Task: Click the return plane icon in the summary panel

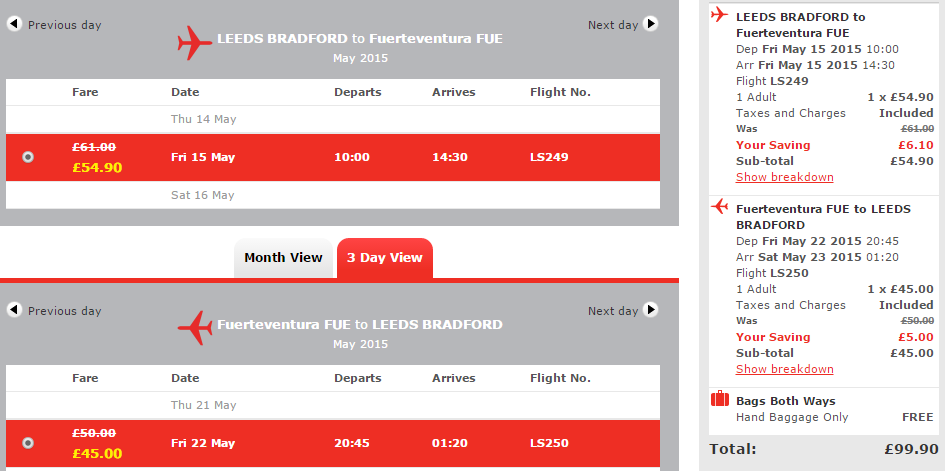Action: (720, 207)
